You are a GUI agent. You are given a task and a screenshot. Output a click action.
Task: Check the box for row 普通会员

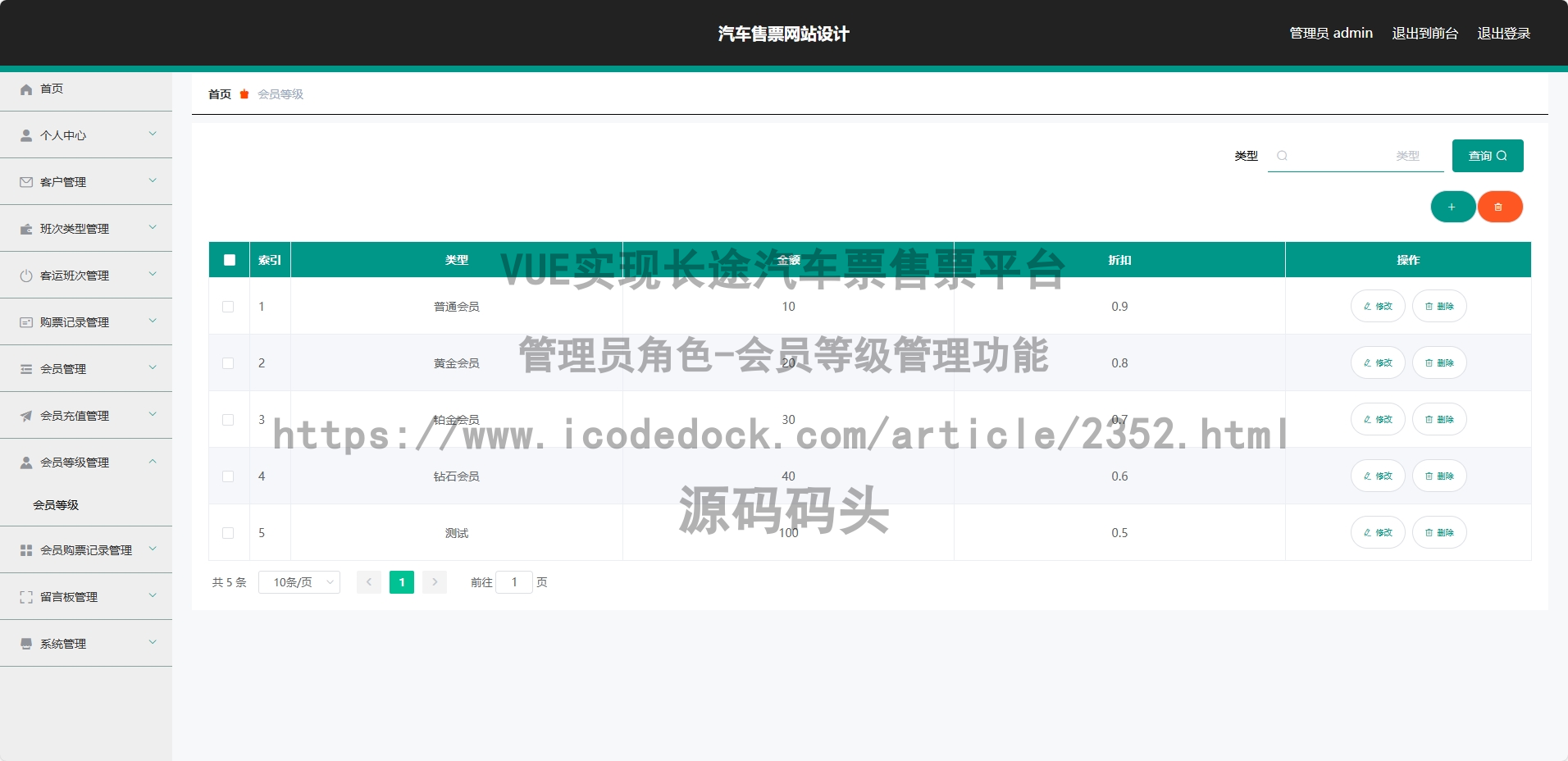pos(228,307)
